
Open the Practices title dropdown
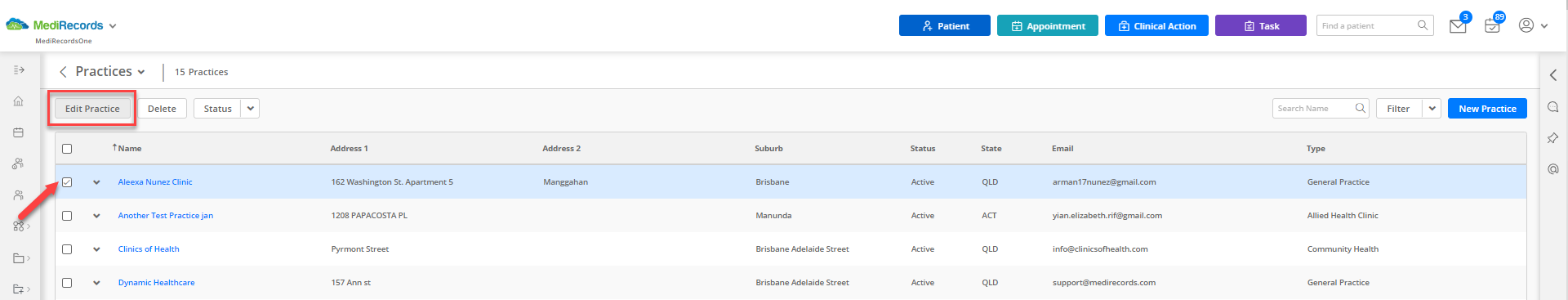click(141, 72)
